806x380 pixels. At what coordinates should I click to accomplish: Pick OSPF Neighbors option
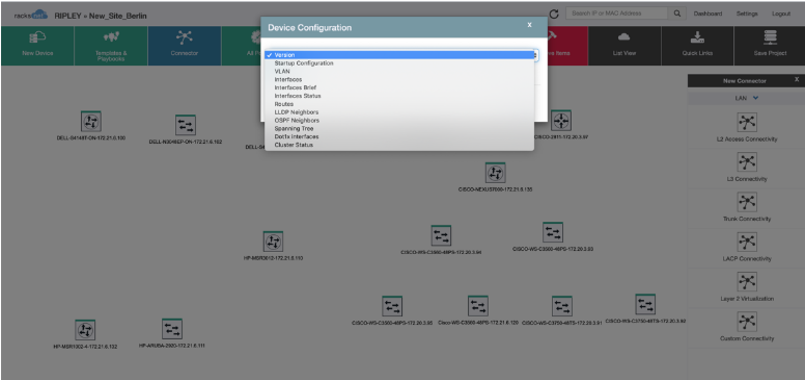[x=399, y=120]
